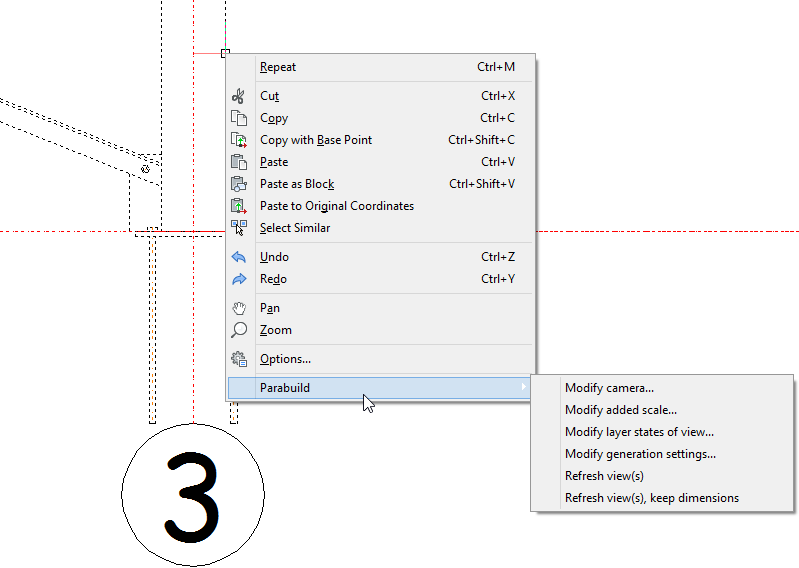Open Options... from the menu
Viewport: 799px width, 568px height.
click(380, 359)
